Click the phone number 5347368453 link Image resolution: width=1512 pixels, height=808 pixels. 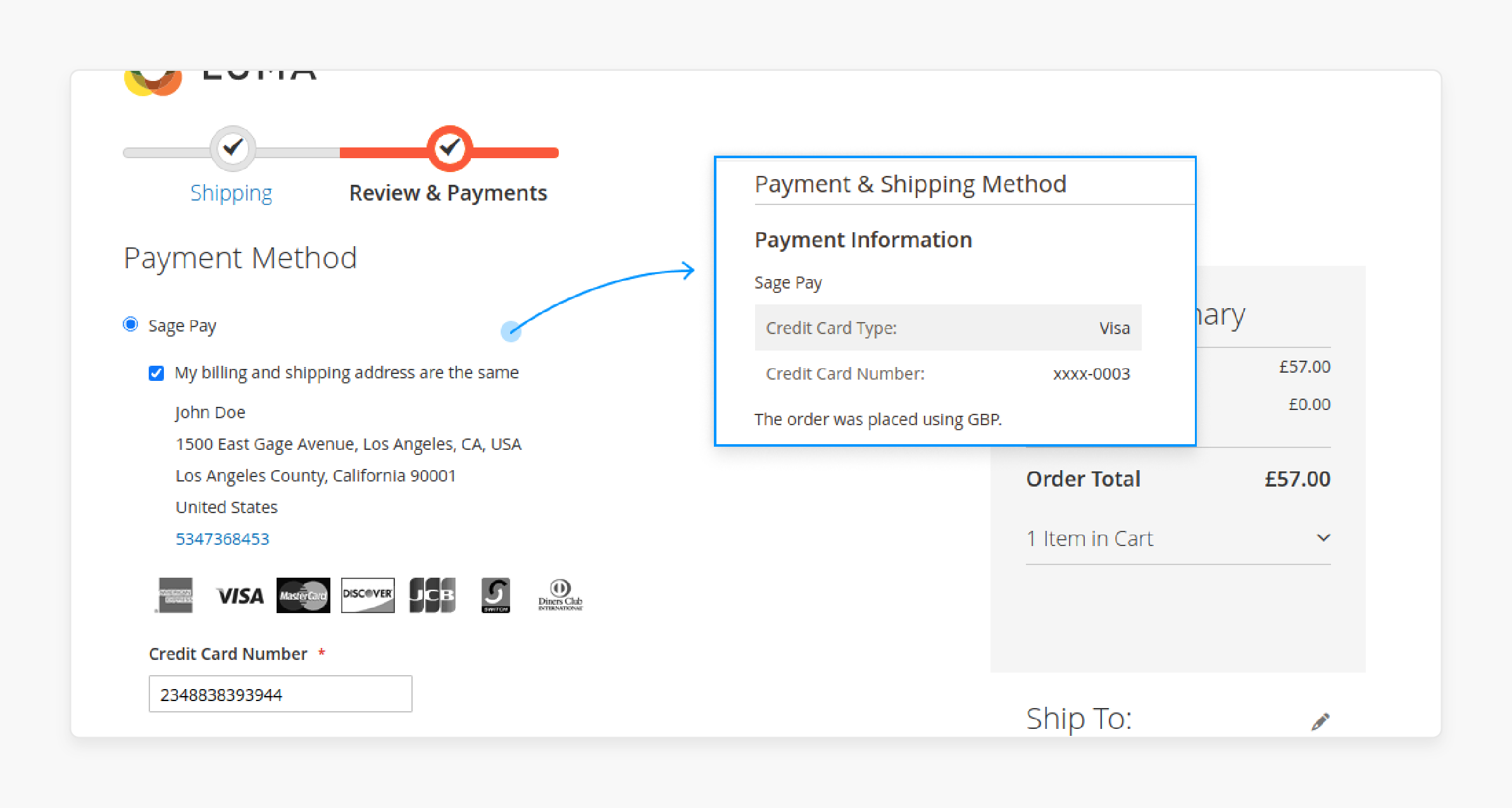[x=222, y=539]
